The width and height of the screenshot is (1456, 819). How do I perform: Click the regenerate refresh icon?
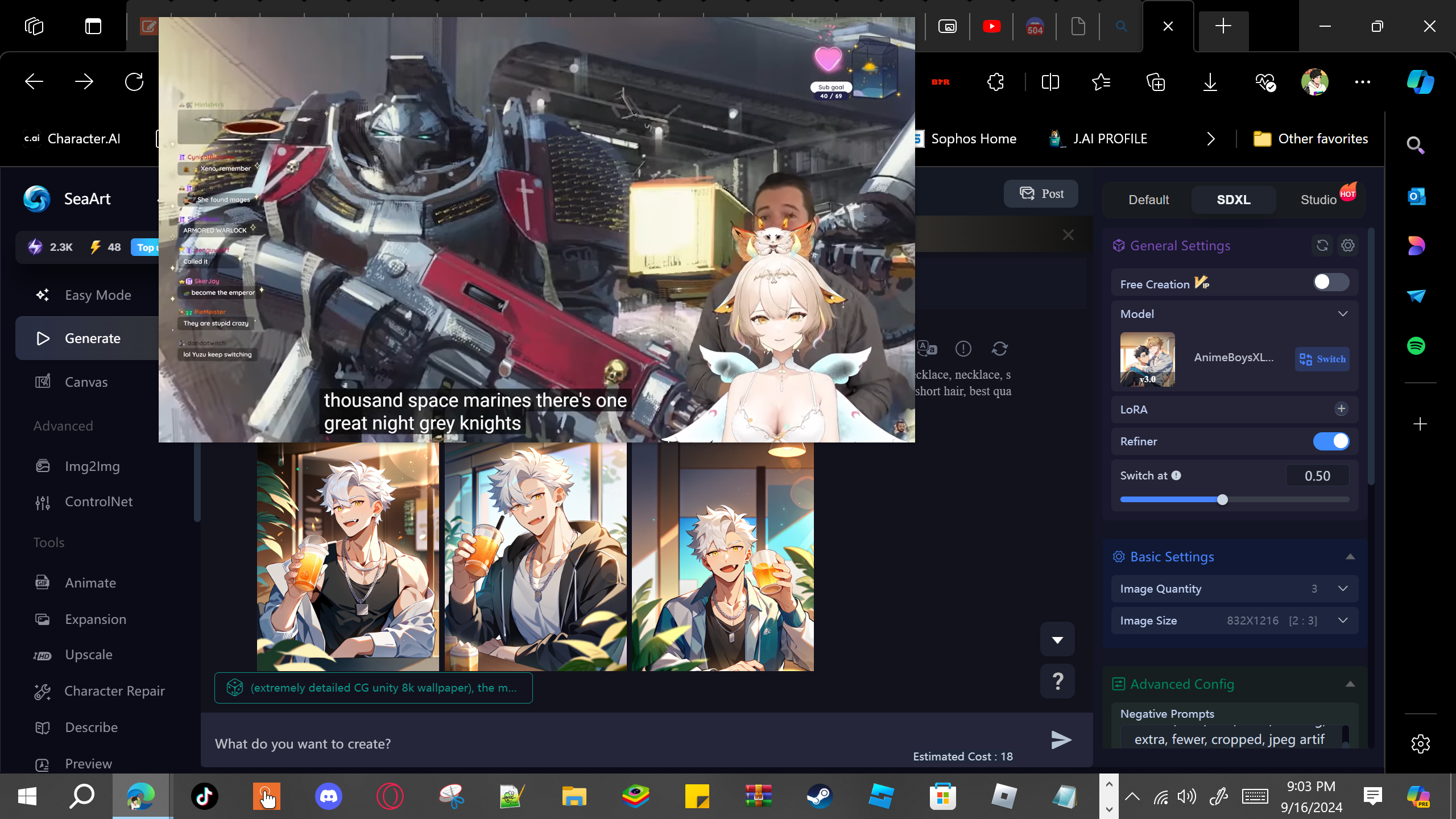(1000, 349)
